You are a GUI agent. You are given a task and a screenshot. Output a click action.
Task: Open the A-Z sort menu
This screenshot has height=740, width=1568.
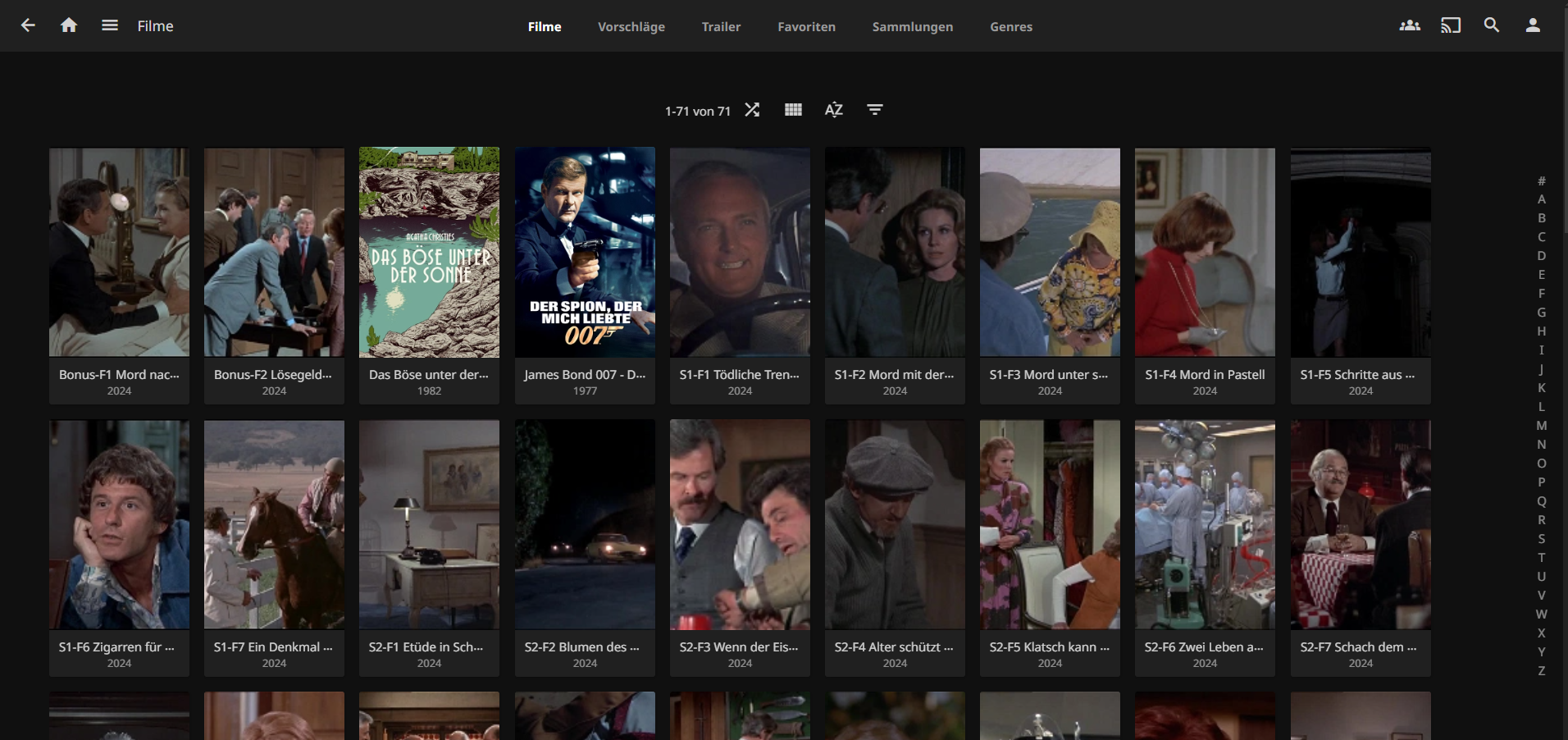pyautogui.click(x=833, y=110)
